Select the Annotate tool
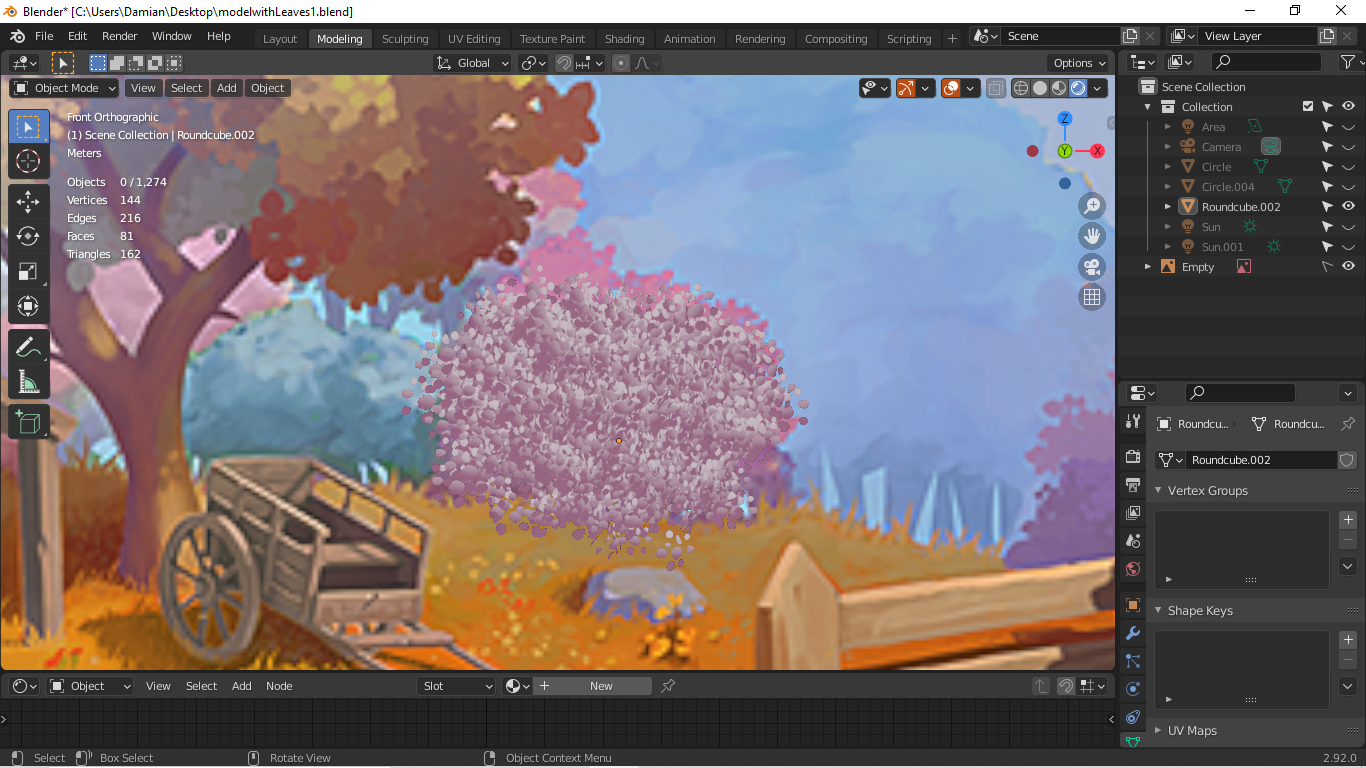Image resolution: width=1366 pixels, height=768 pixels. [x=28, y=348]
